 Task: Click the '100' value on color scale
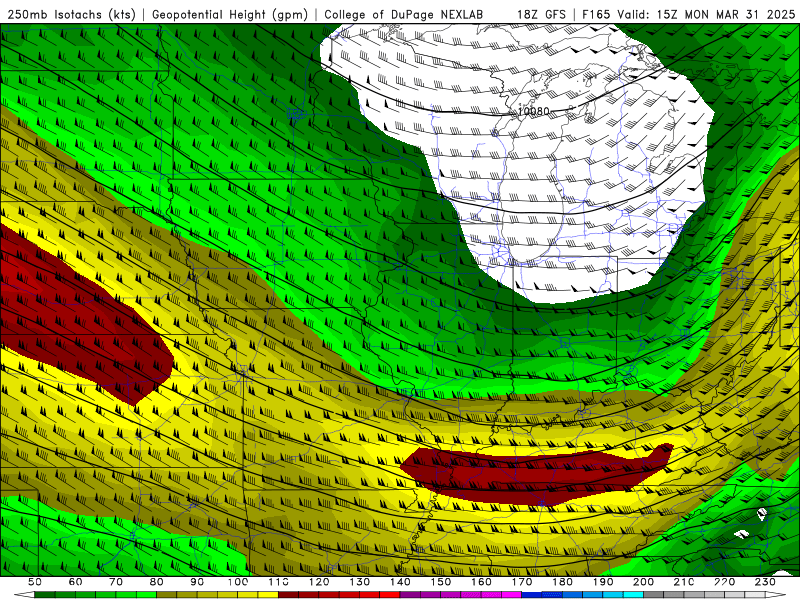coord(238,582)
